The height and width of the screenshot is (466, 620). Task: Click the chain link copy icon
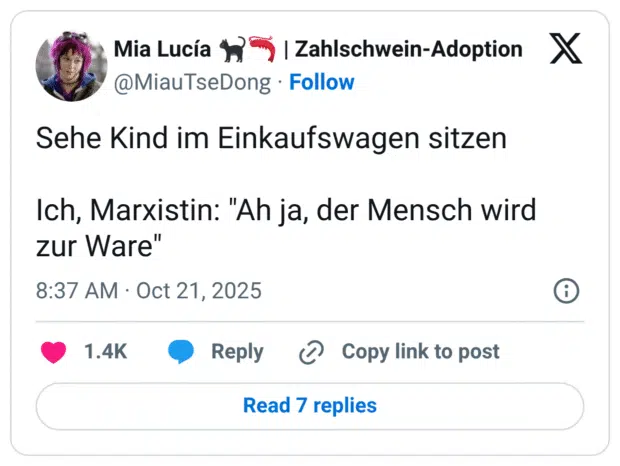[312, 352]
